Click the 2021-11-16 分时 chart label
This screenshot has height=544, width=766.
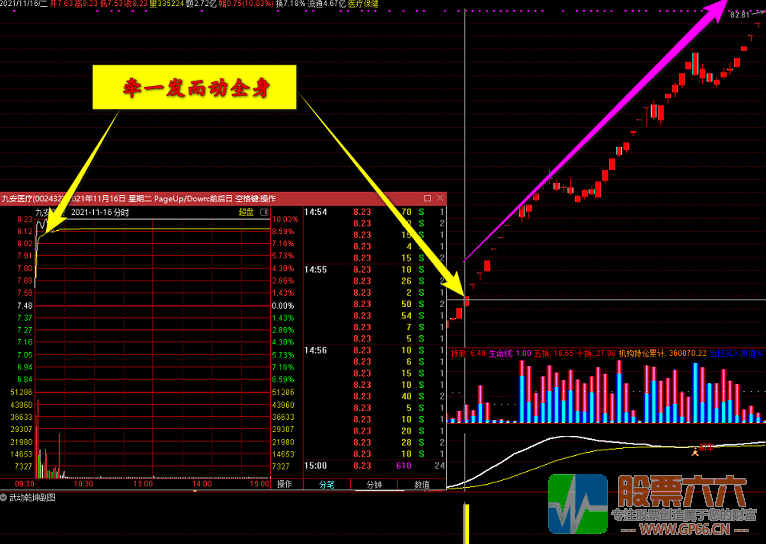pos(100,212)
